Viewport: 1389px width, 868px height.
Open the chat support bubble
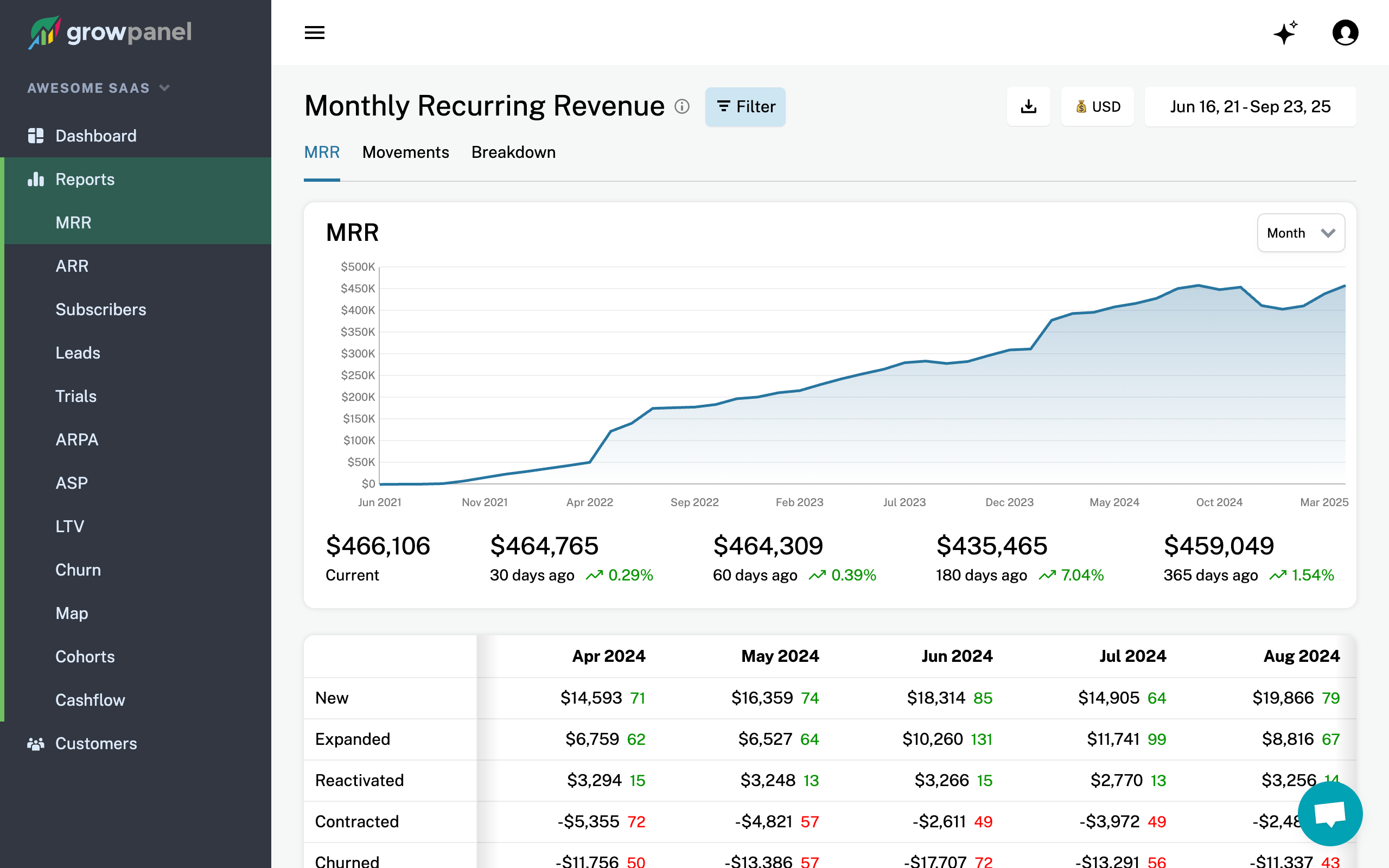(x=1330, y=813)
